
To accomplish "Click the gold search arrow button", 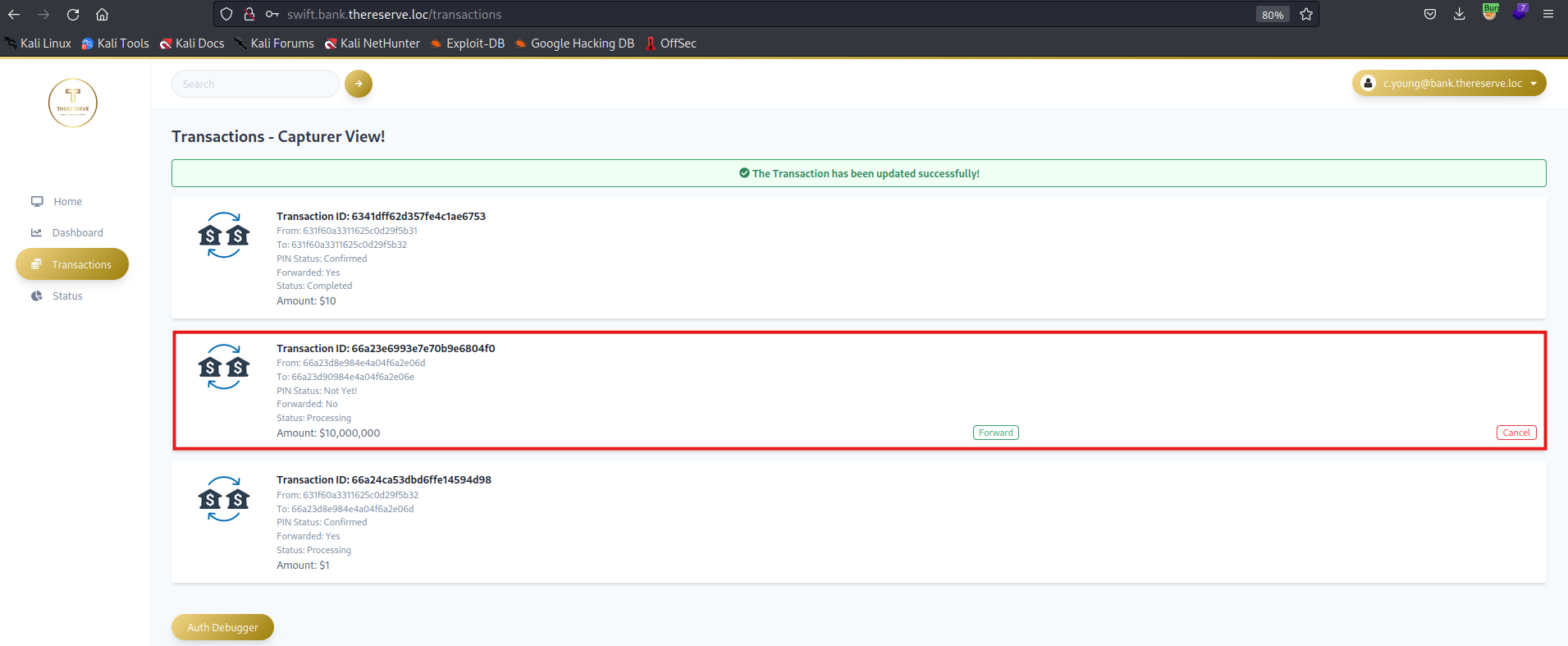I will (x=359, y=84).
